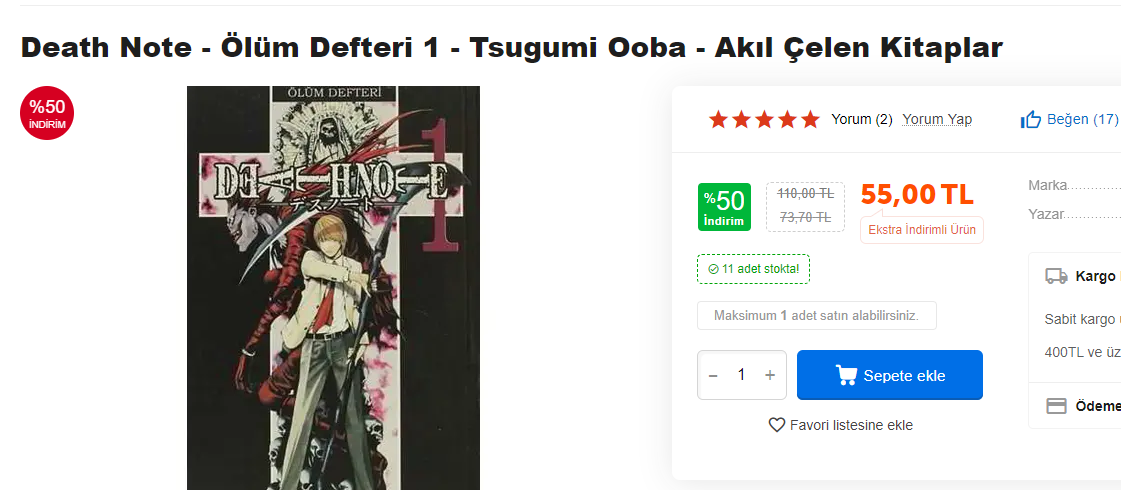Open the Yorum (2) reviews link

point(861,120)
